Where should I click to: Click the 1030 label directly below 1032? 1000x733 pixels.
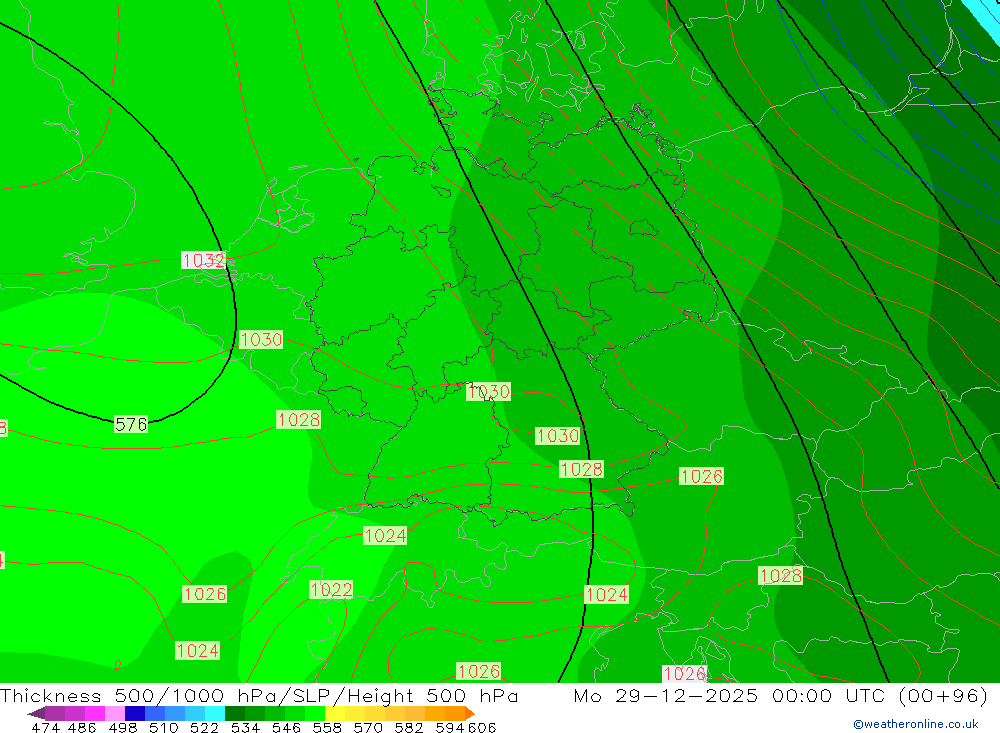point(261,339)
